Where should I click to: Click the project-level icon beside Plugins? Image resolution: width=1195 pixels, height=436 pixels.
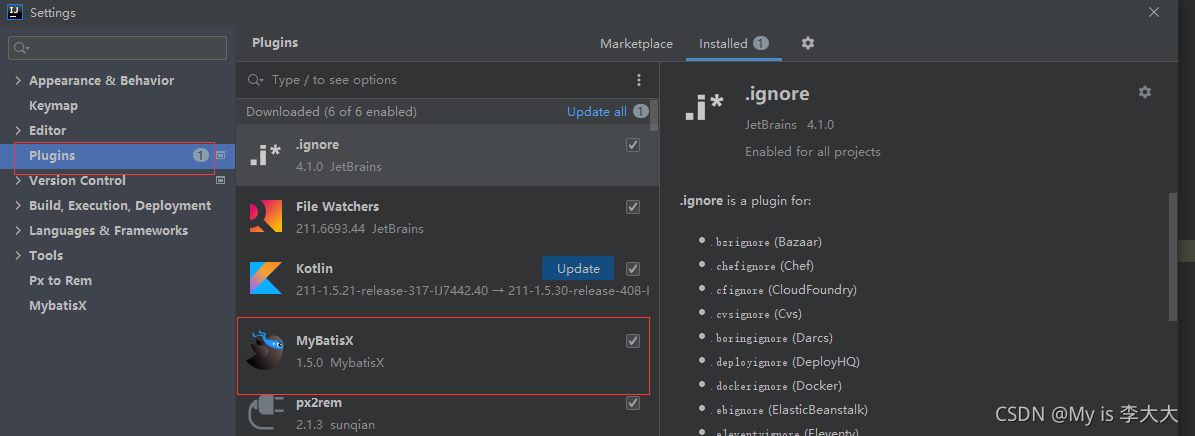point(221,155)
